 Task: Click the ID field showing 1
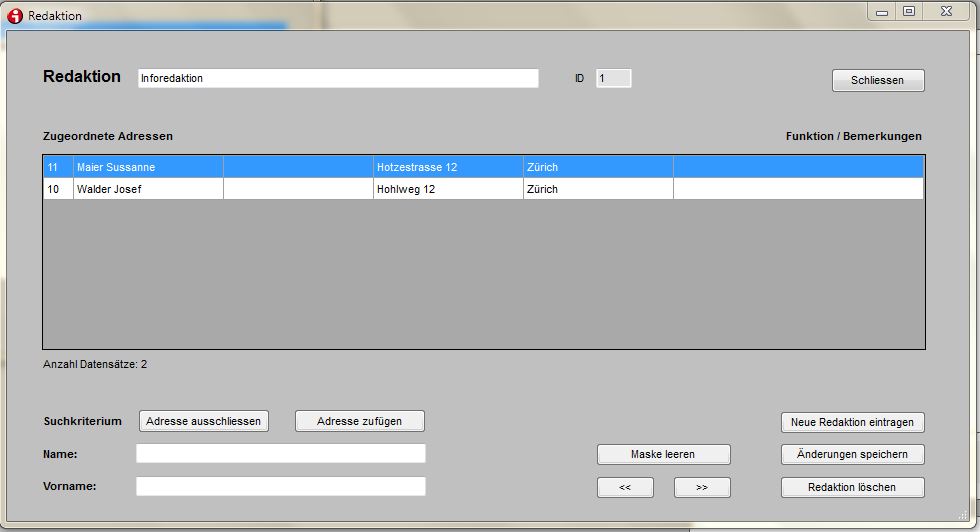coord(613,78)
